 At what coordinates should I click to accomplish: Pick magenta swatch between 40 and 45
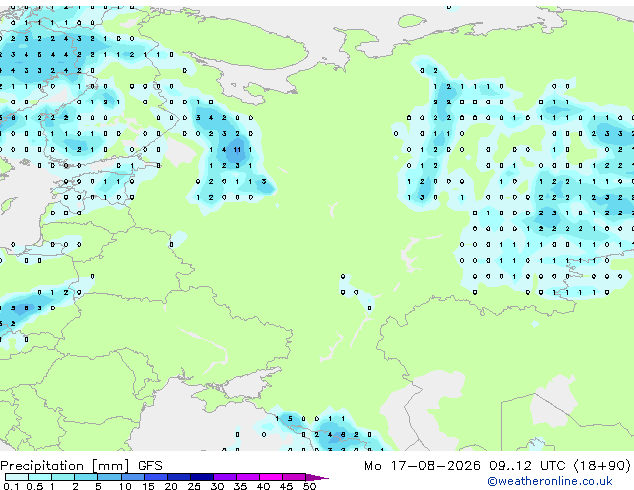[271, 477]
